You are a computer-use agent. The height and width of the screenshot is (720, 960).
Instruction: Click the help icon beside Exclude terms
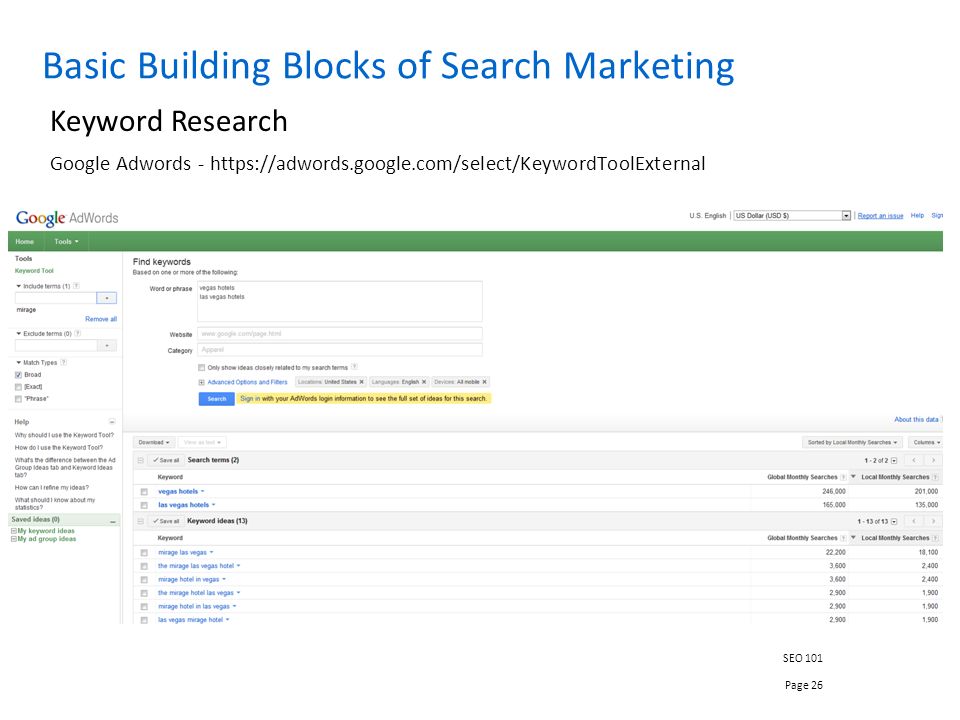[78, 334]
